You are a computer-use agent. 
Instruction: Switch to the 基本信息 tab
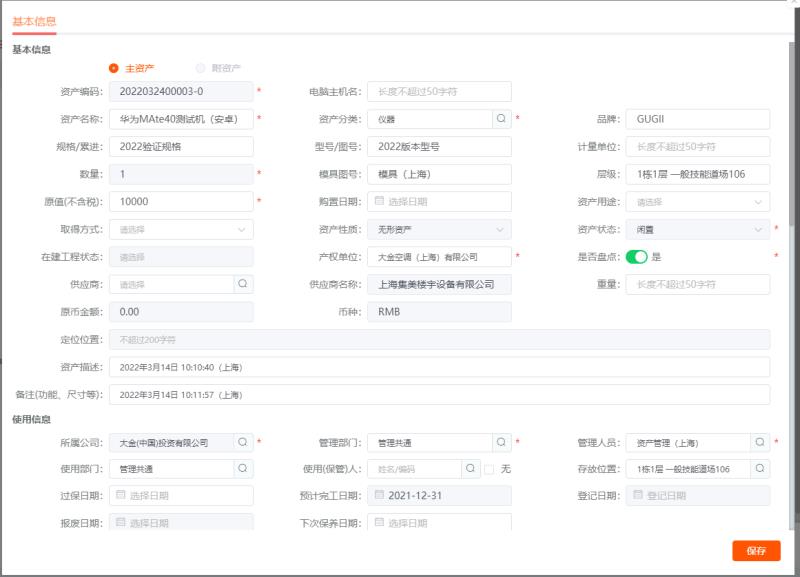[34, 21]
